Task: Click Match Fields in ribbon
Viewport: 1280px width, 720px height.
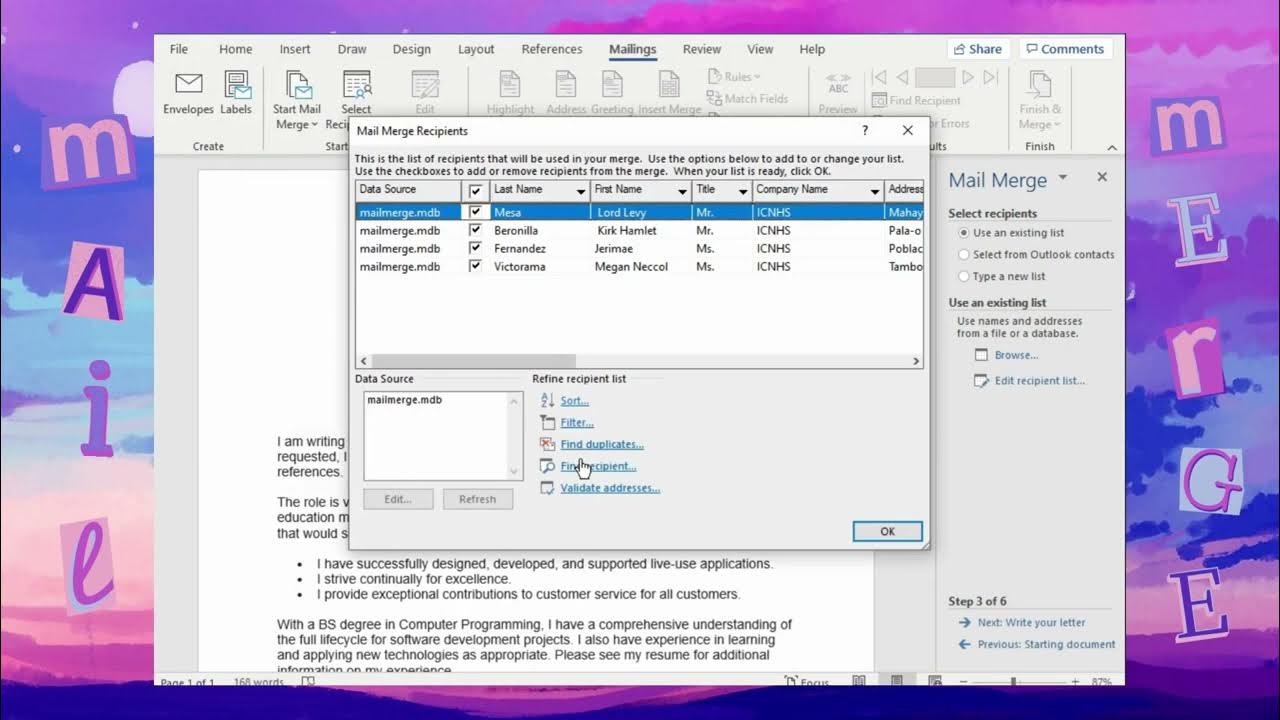Action: (747, 98)
